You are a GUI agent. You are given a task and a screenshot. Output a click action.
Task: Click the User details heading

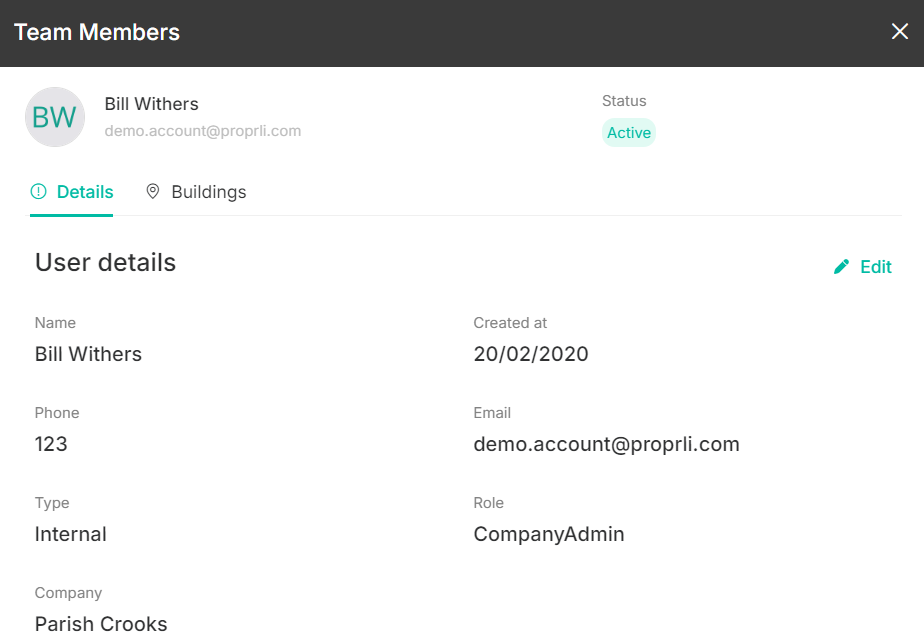(x=105, y=262)
